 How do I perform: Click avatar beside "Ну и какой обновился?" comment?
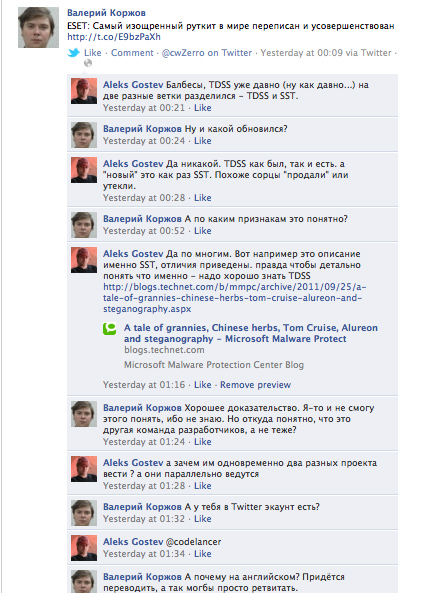[84, 135]
